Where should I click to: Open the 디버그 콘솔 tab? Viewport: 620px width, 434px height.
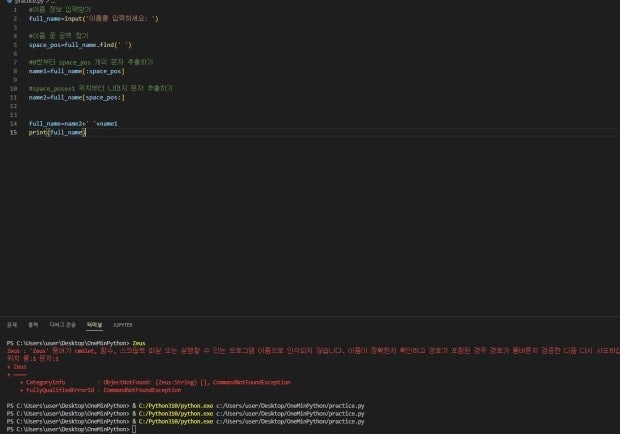(x=62, y=325)
